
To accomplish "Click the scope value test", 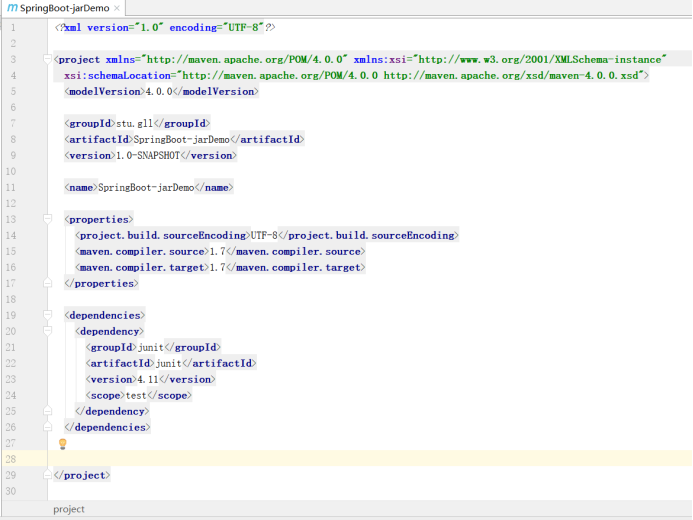I will click(136, 395).
